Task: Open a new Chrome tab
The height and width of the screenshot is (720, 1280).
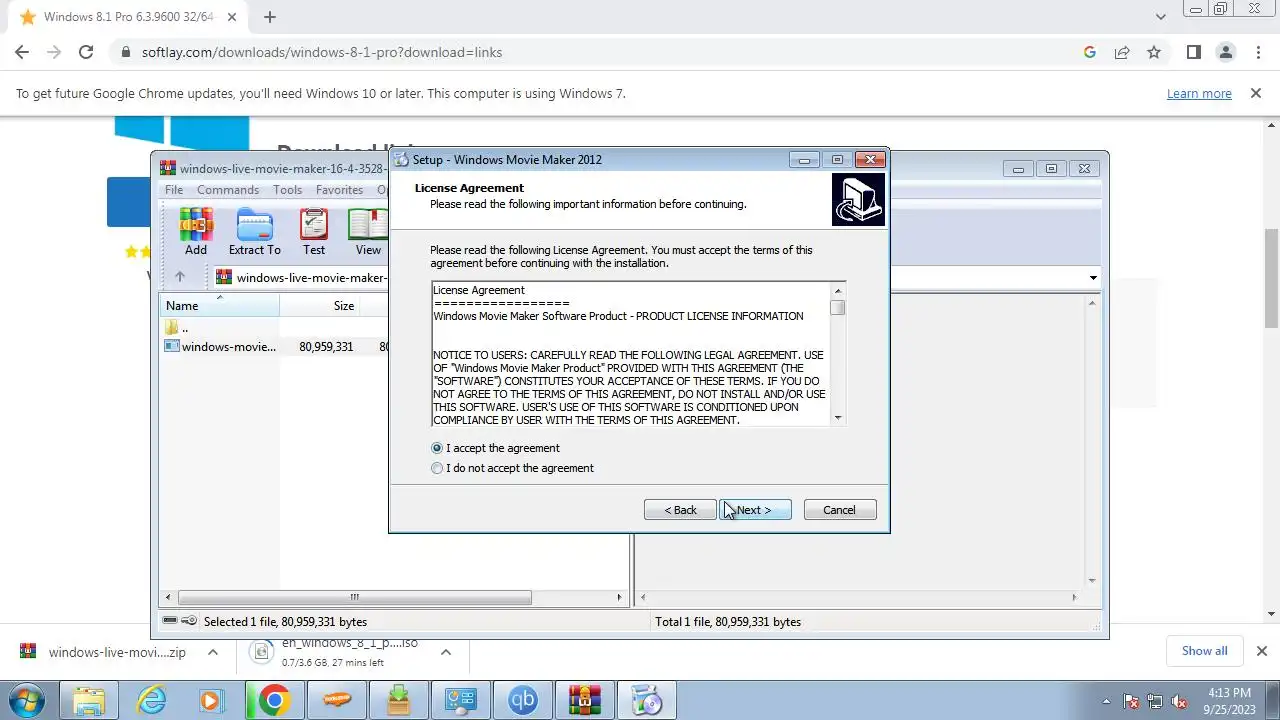Action: click(270, 17)
